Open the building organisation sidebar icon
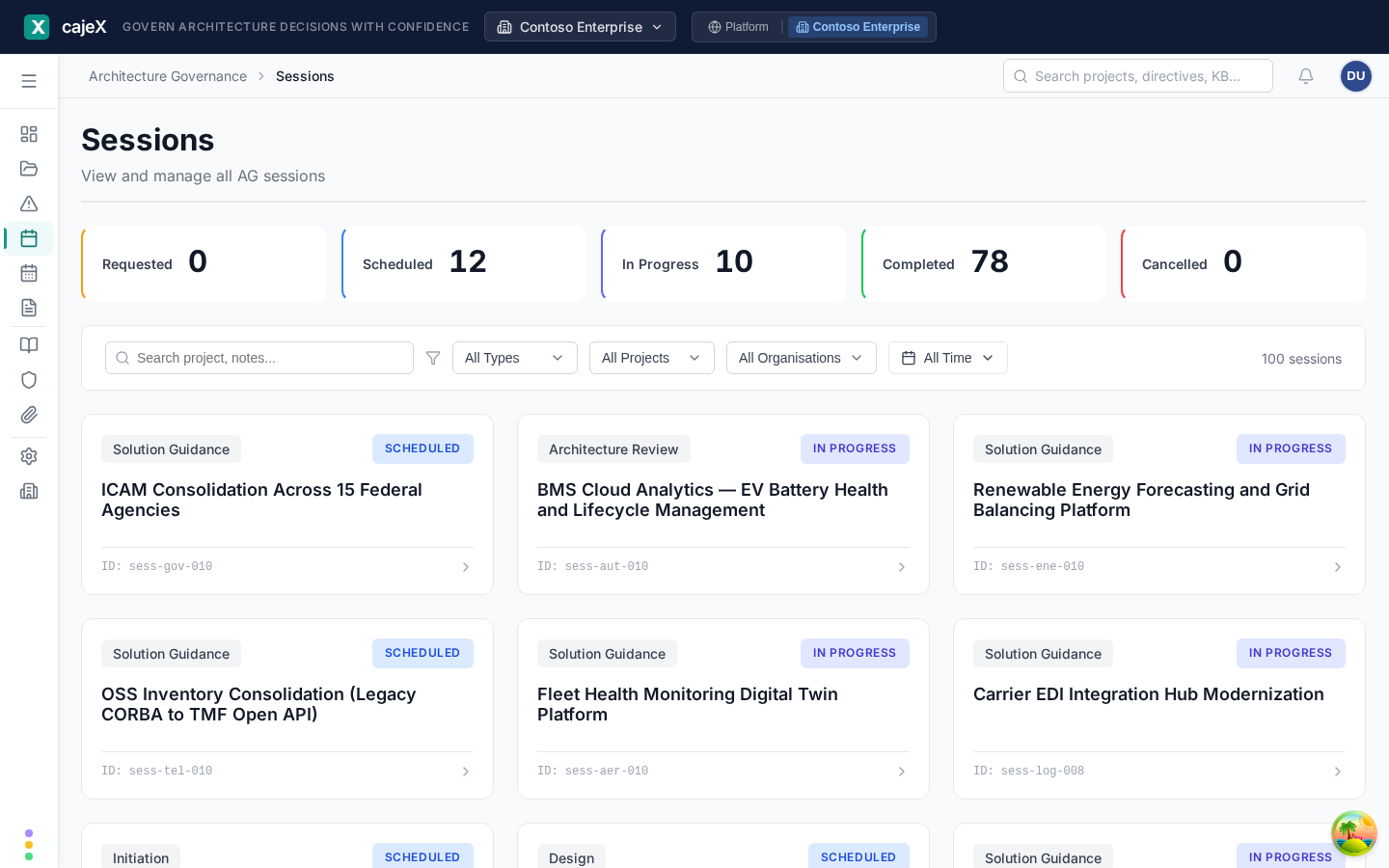This screenshot has height=868, width=1389. (x=29, y=491)
